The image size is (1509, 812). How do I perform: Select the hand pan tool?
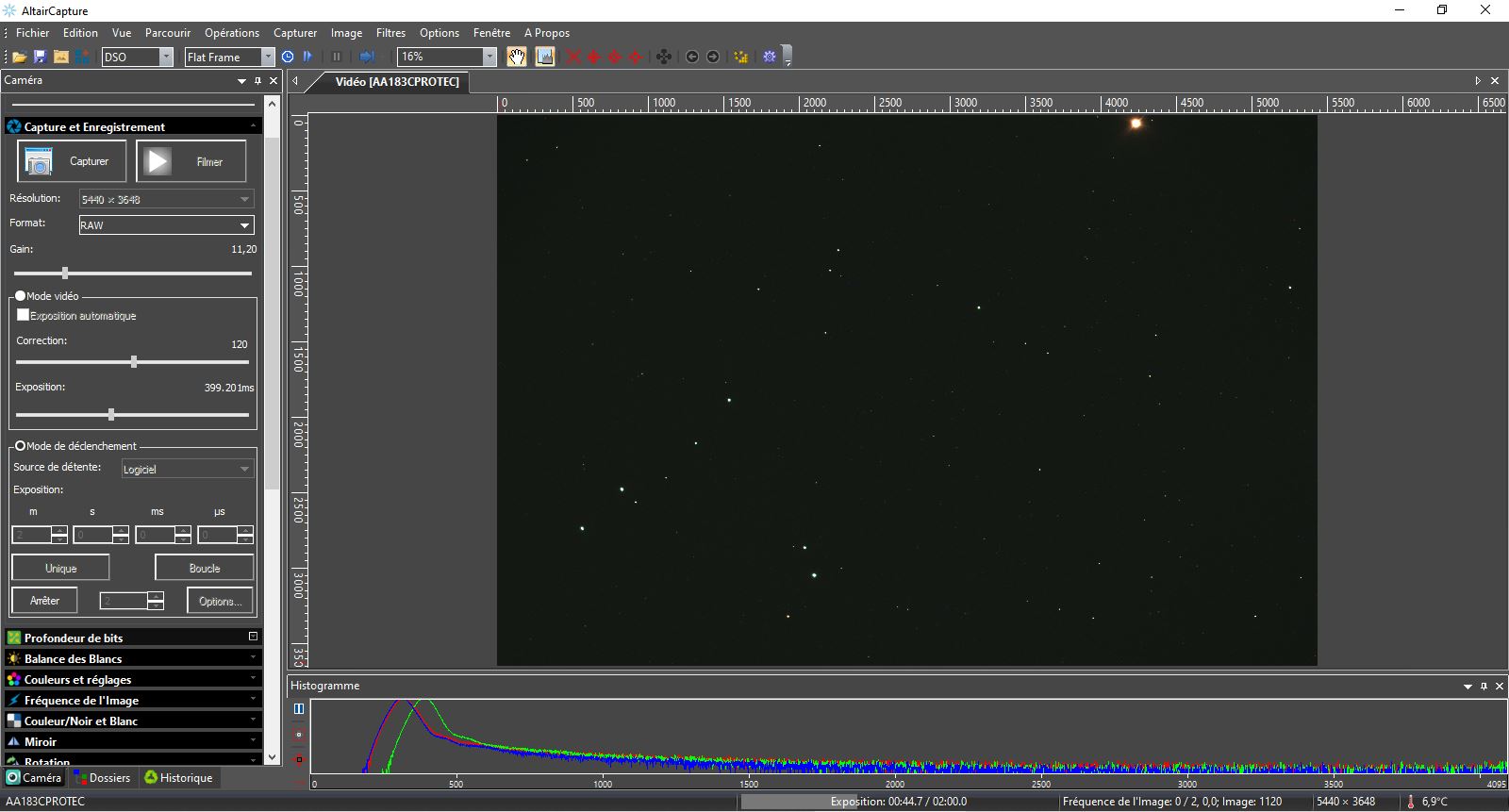click(x=516, y=57)
